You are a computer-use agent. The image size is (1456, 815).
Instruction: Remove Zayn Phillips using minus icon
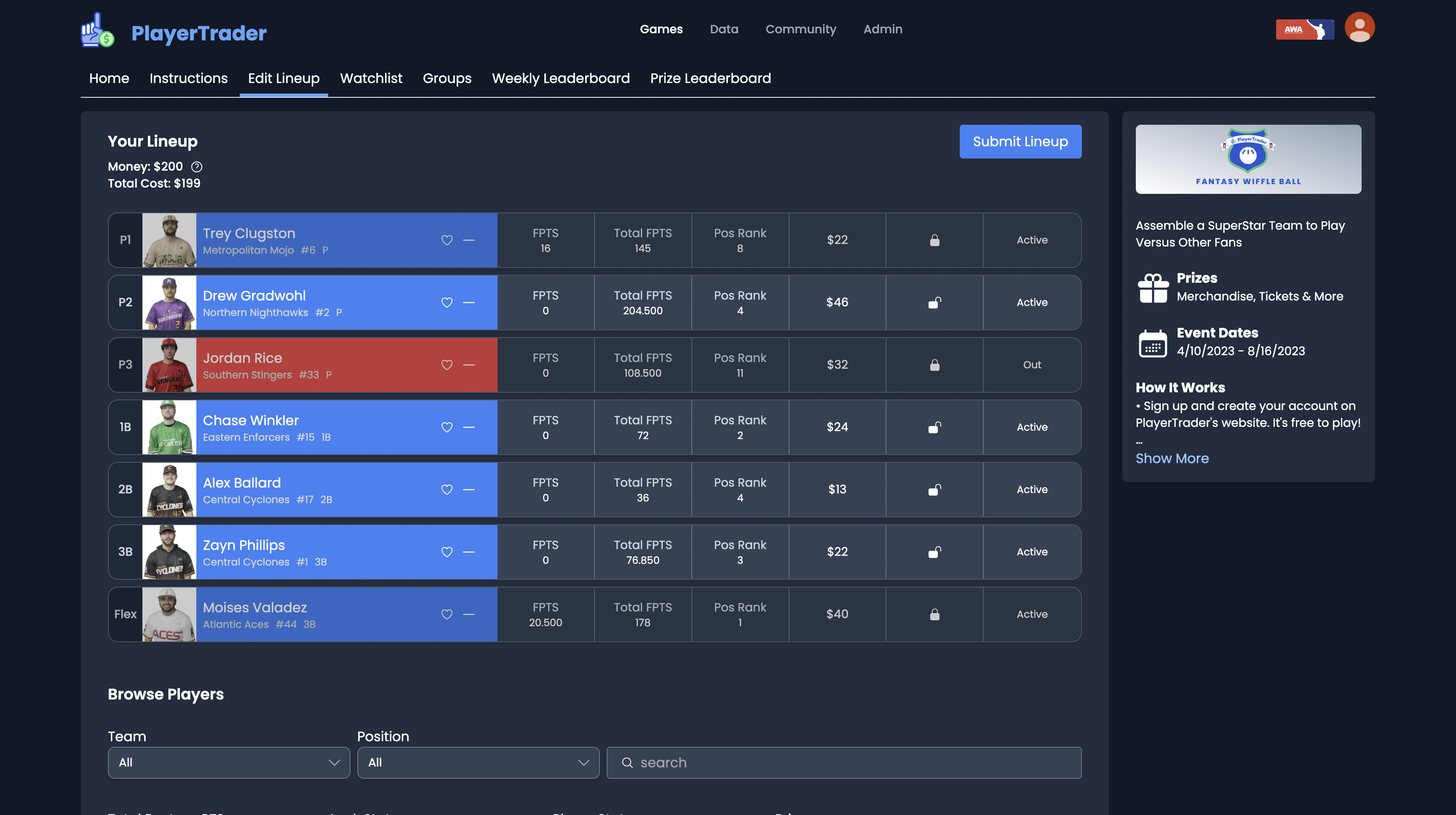(468, 552)
